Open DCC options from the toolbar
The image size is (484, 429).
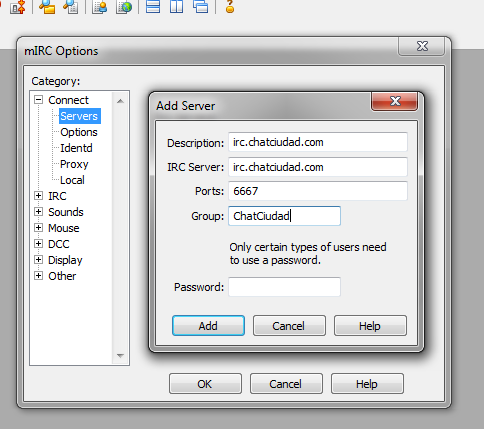[18, 7]
